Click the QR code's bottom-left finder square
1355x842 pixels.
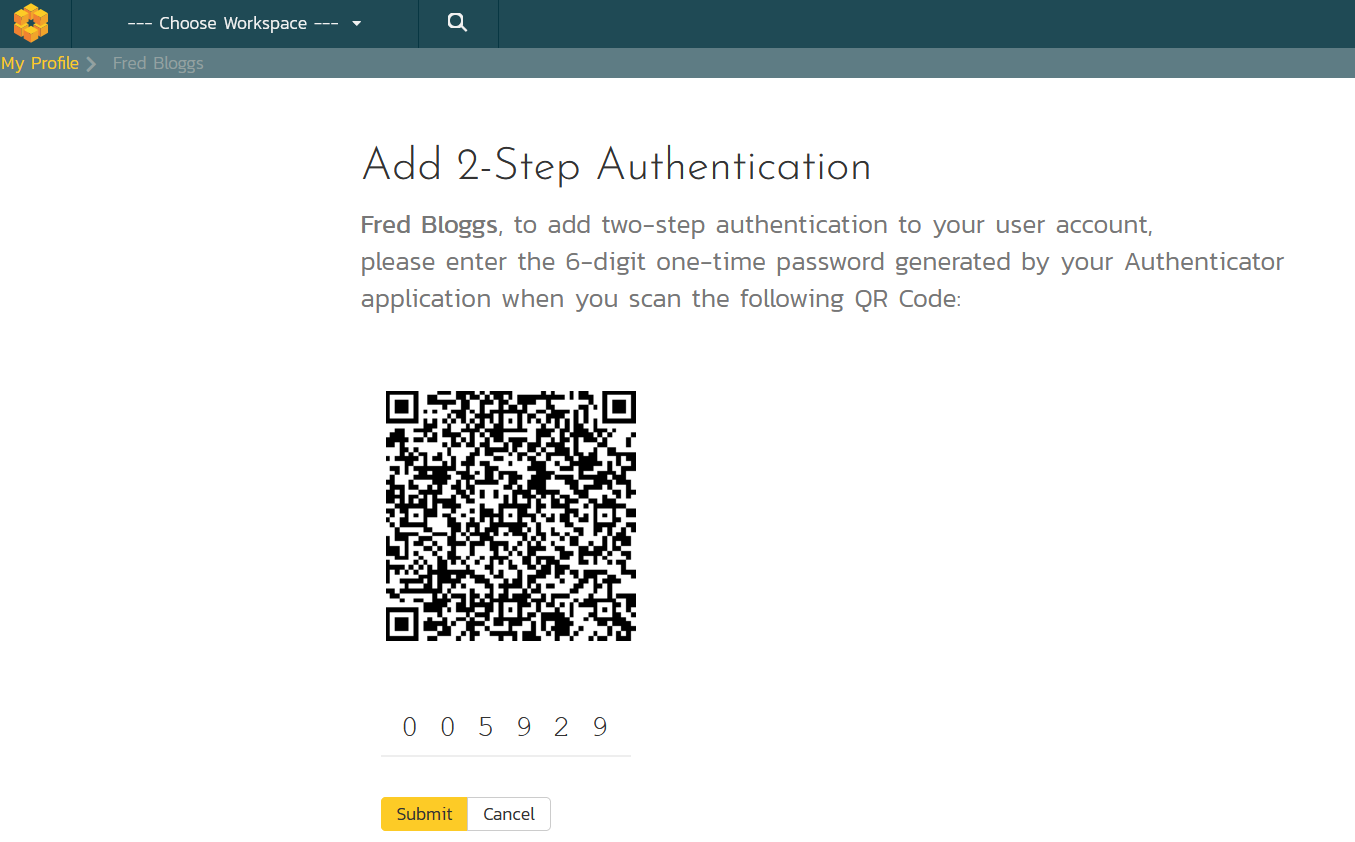(402, 624)
